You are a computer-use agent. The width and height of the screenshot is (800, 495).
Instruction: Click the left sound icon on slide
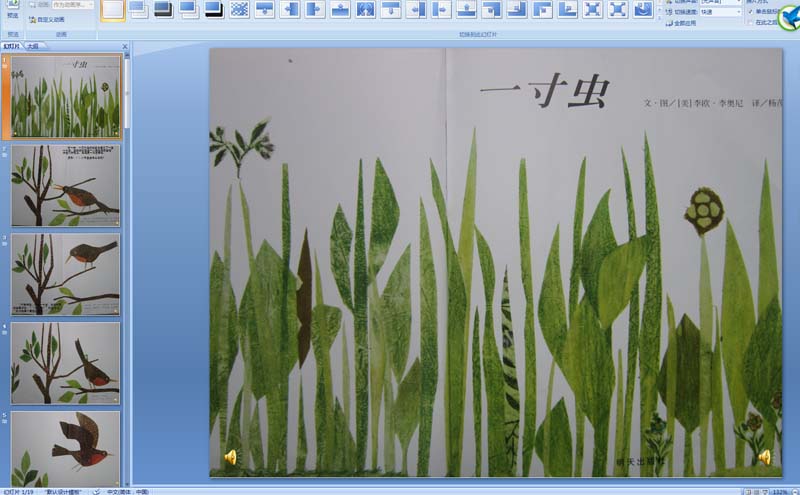[231, 457]
